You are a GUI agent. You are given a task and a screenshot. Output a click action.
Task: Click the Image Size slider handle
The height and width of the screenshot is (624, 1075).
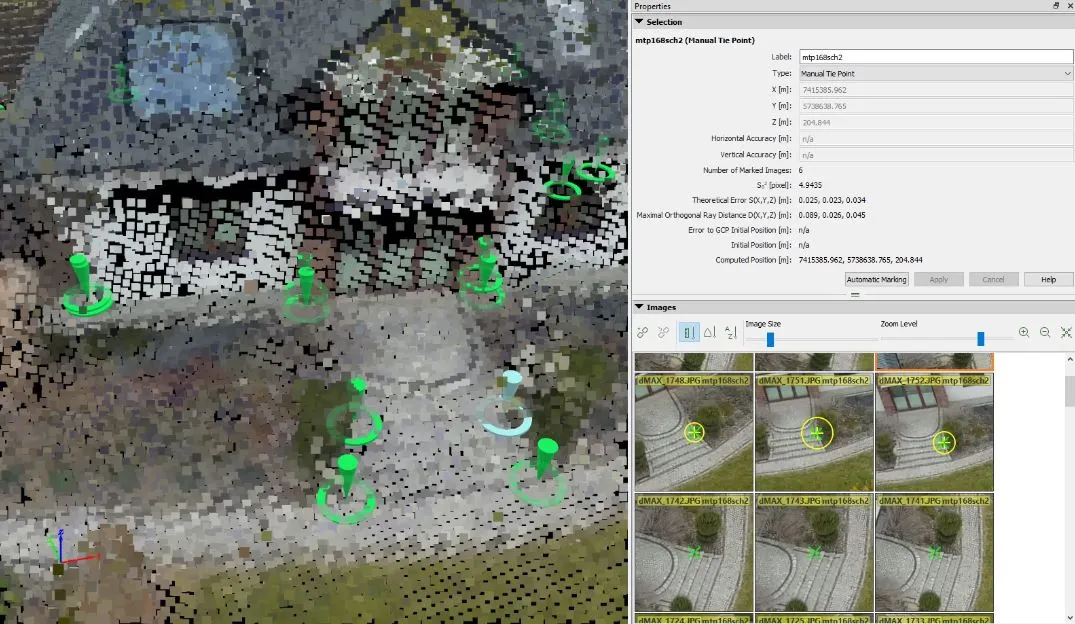770,339
